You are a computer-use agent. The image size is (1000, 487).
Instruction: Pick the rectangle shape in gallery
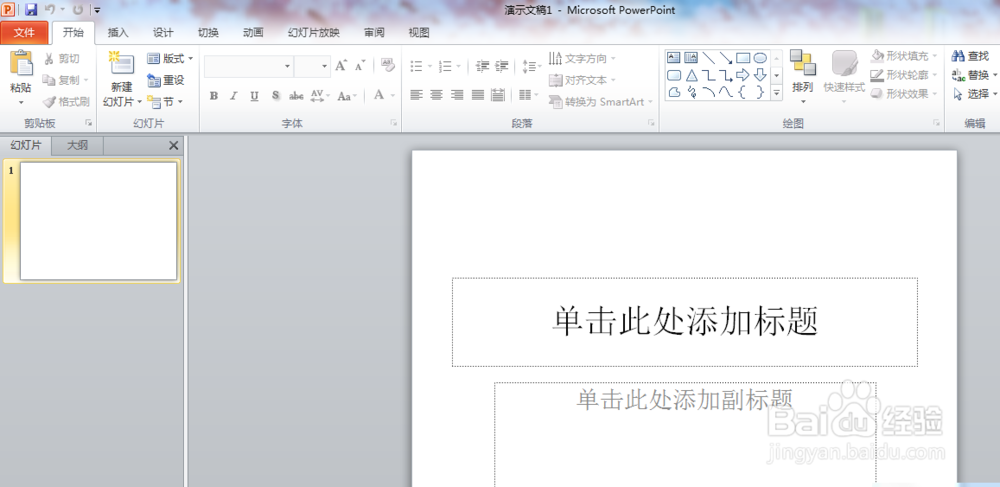click(743, 58)
